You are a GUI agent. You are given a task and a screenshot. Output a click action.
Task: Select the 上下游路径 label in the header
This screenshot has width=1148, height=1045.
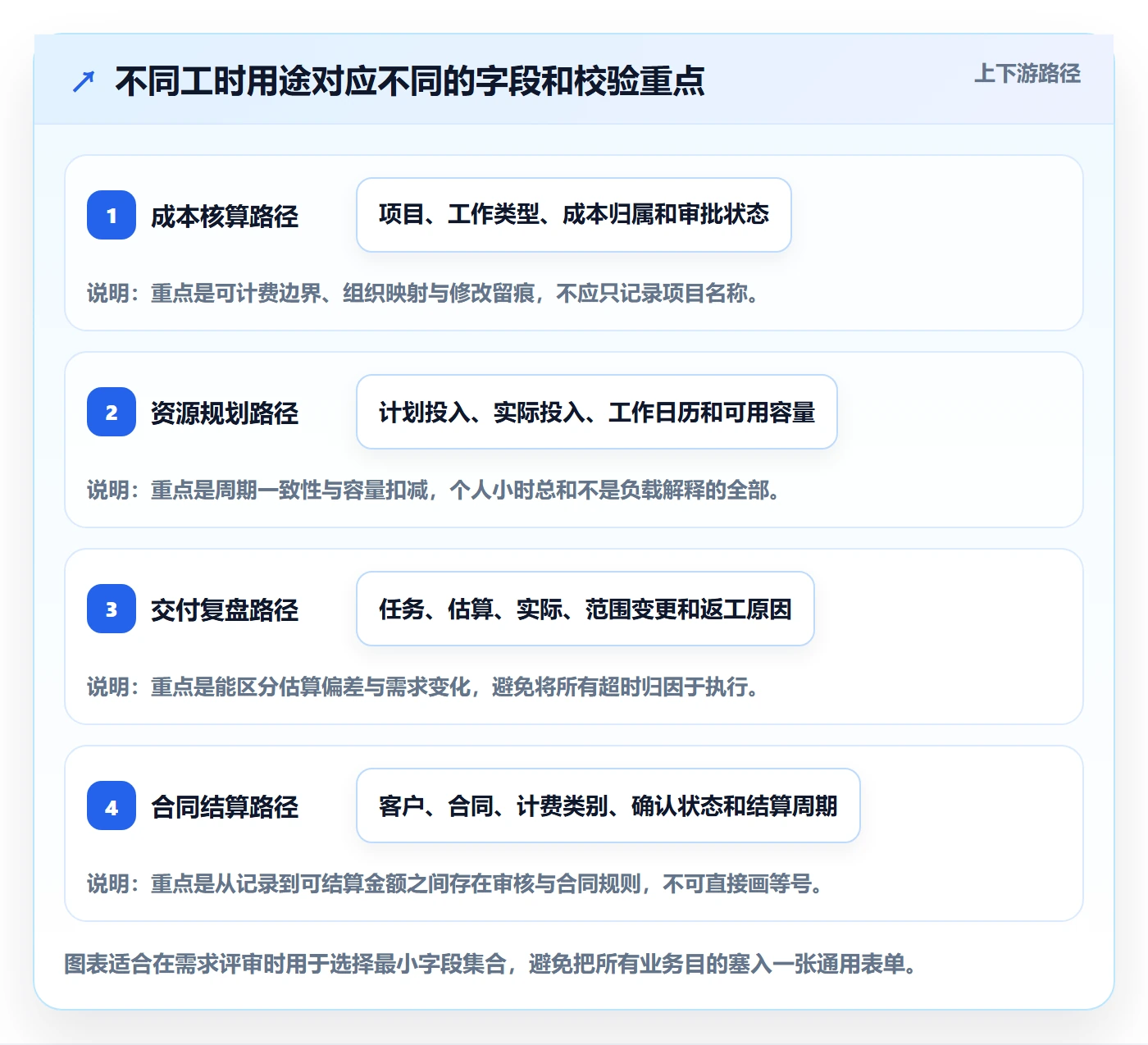(1027, 74)
